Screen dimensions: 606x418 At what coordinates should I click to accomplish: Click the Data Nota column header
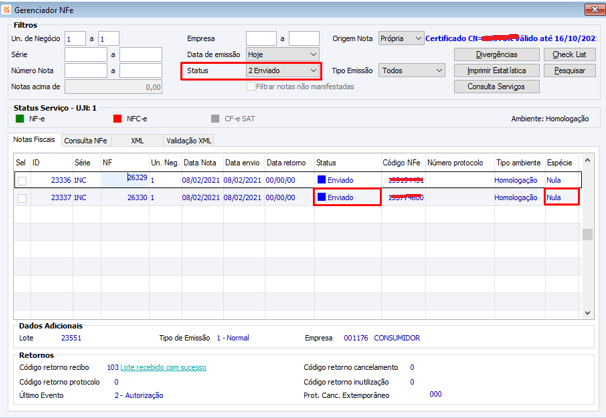[x=200, y=163]
